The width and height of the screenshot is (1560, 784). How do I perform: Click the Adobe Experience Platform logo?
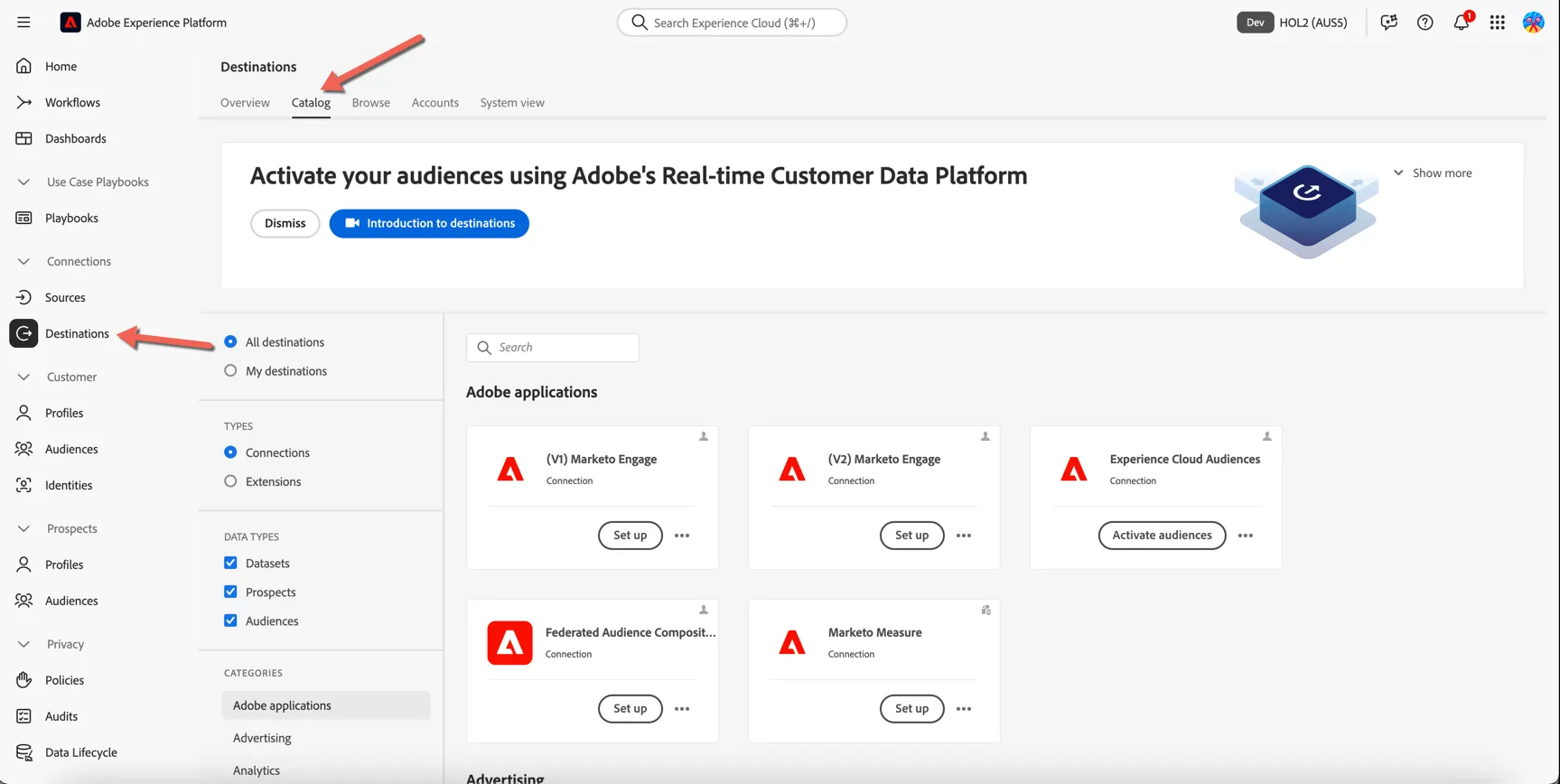(70, 23)
